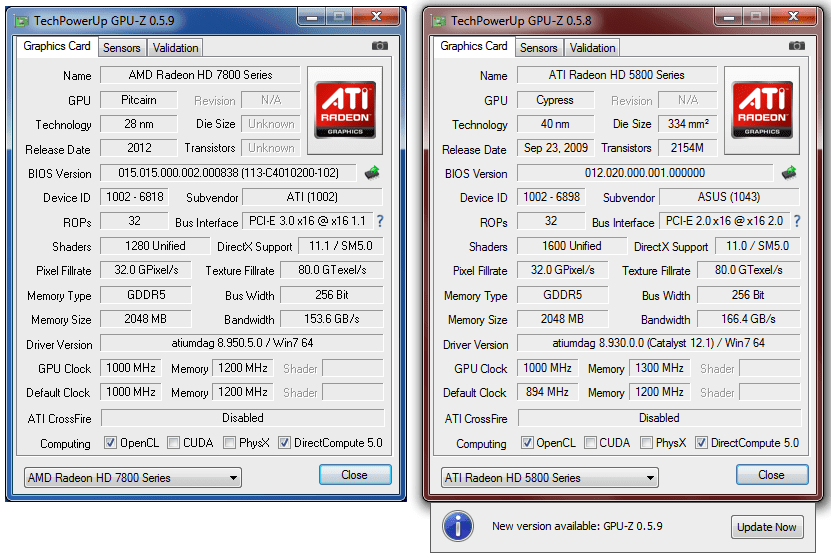Toggle PhysX checkbox in GPU-Z 0.5.8
The height and width of the screenshot is (558, 831).
click(x=646, y=442)
